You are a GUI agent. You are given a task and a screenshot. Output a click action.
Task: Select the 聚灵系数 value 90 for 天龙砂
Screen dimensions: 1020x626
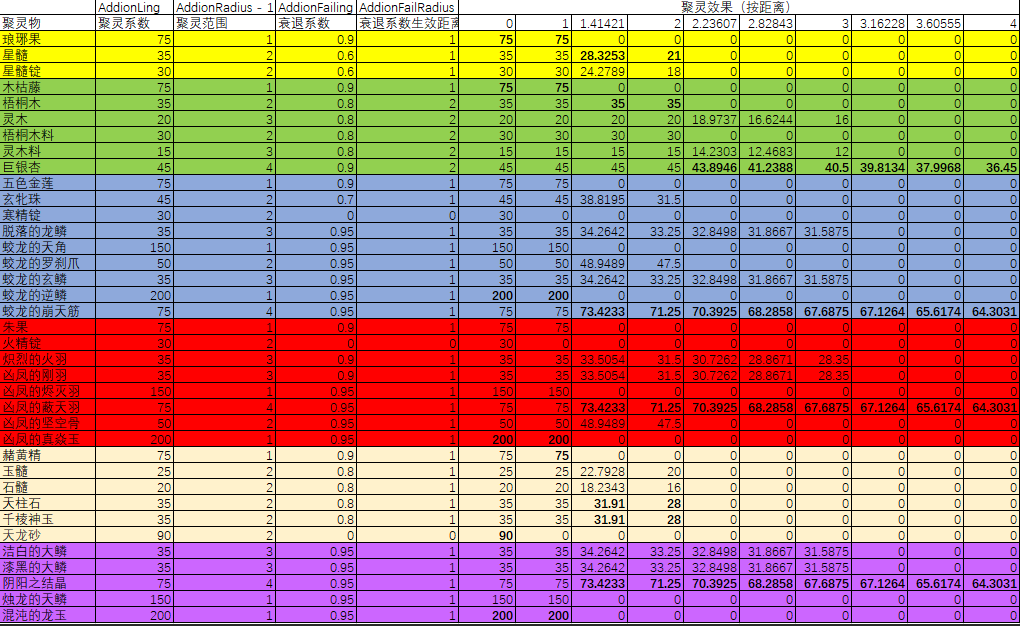point(134,535)
